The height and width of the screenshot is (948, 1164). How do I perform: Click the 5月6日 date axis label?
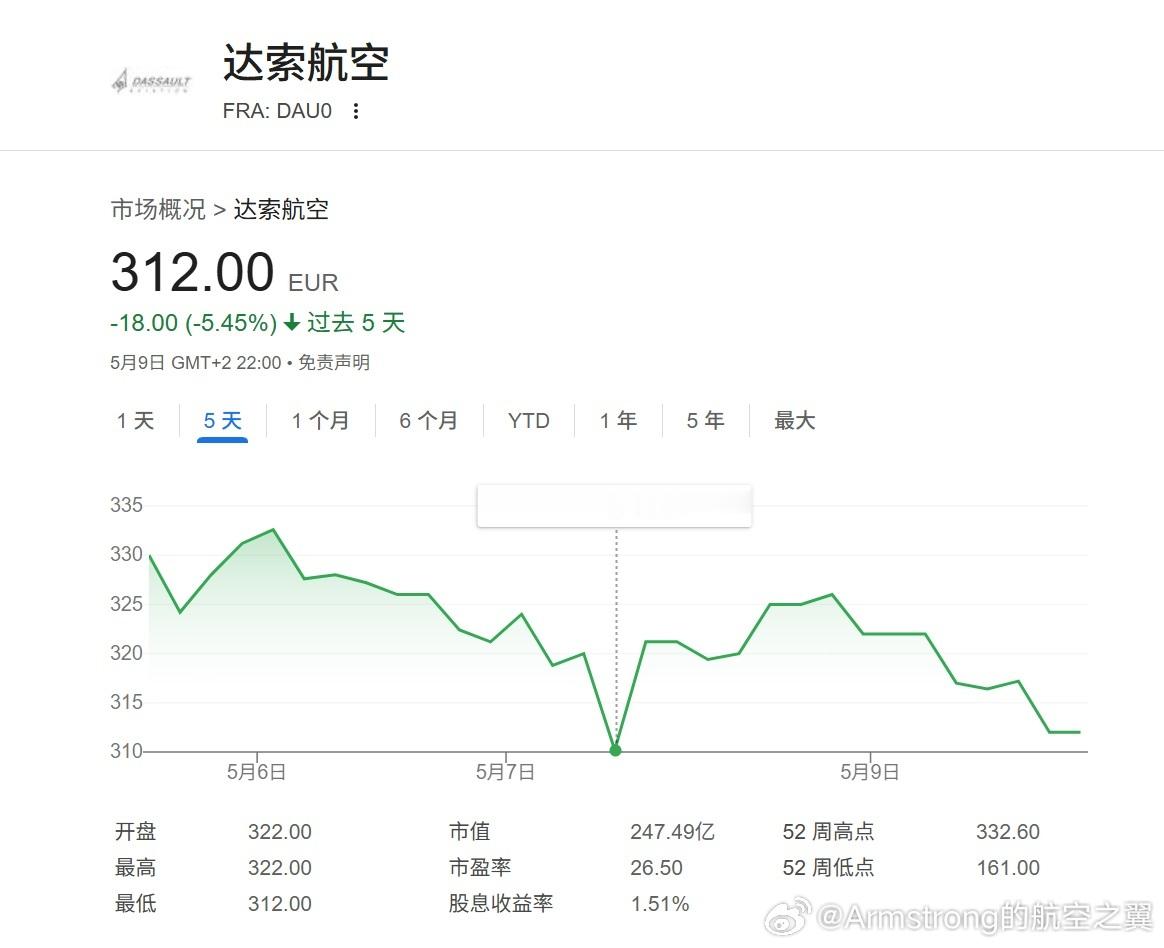[256, 772]
